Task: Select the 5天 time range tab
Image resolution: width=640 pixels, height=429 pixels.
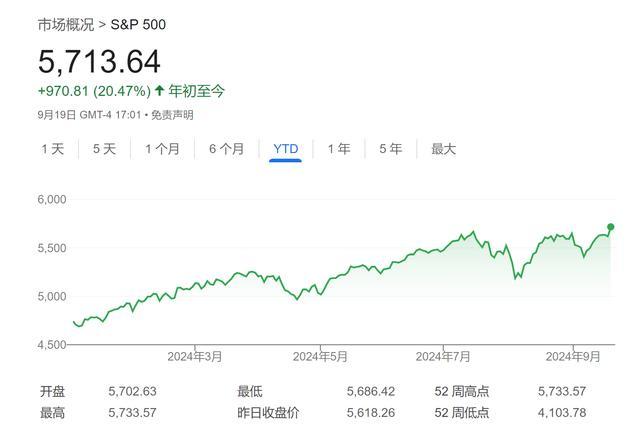Action: pos(104,149)
